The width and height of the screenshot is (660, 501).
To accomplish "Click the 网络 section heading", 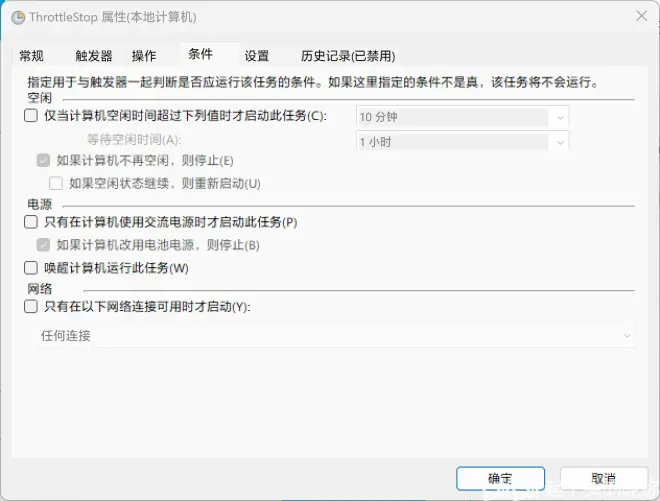I will (40, 289).
